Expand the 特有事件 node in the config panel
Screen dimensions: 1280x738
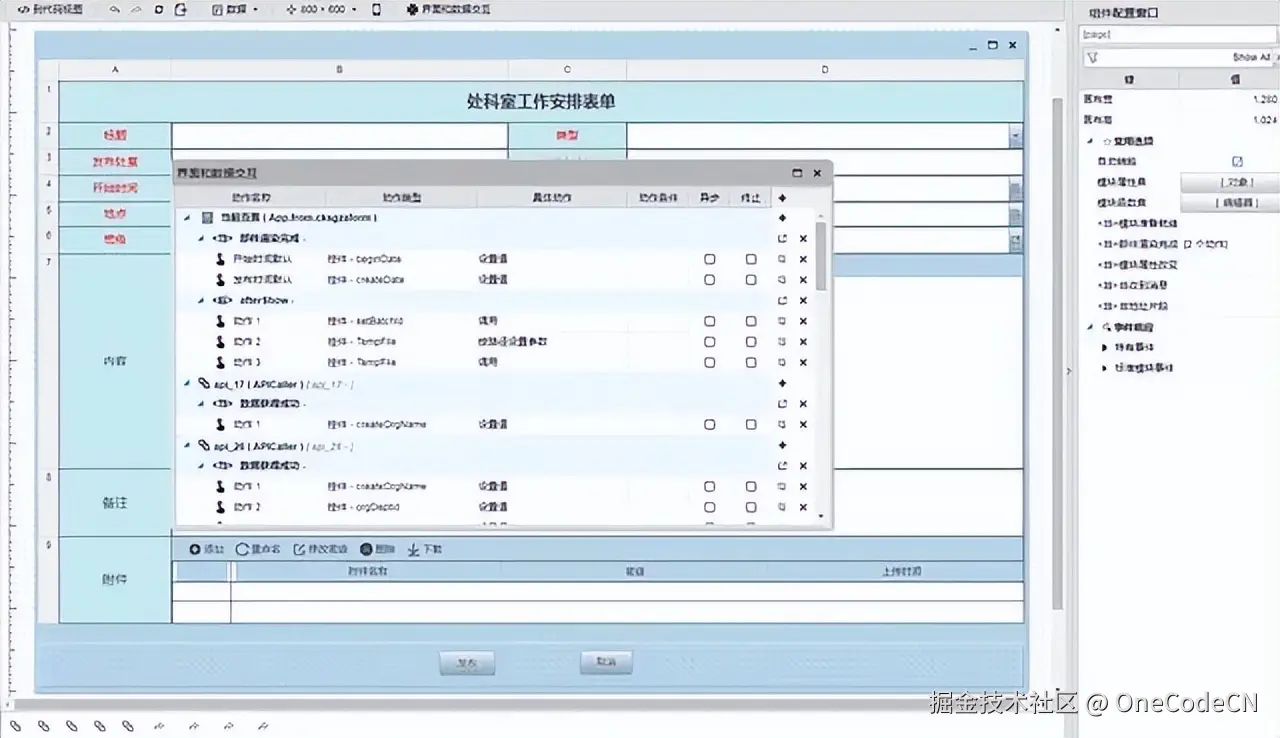1104,347
